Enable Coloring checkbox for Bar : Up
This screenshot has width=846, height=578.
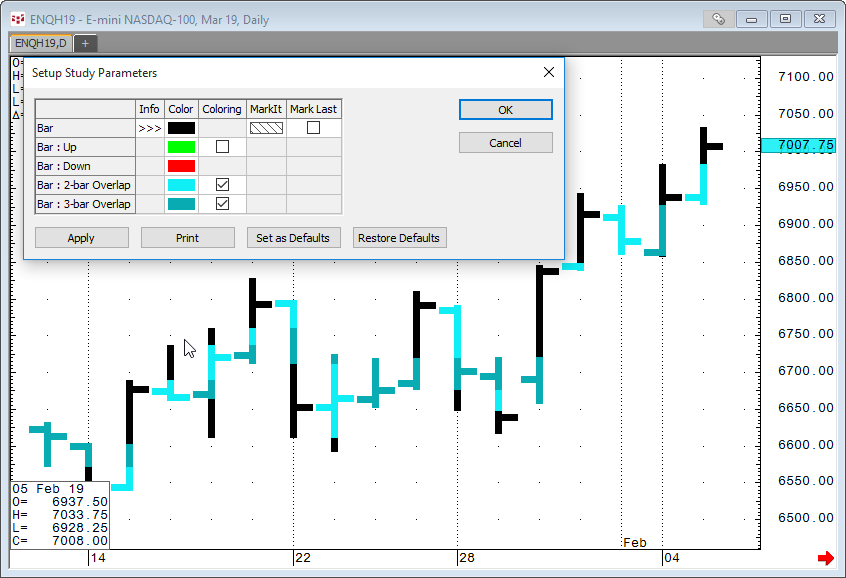coord(222,147)
